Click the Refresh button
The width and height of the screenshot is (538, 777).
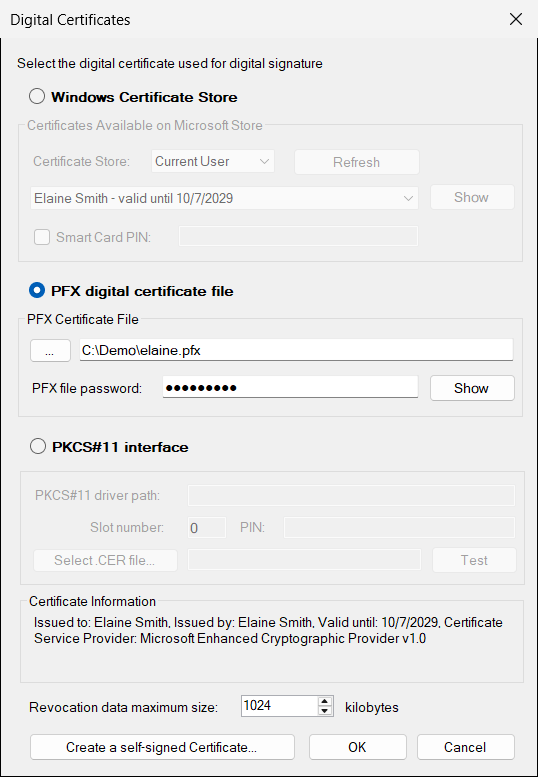(x=357, y=162)
